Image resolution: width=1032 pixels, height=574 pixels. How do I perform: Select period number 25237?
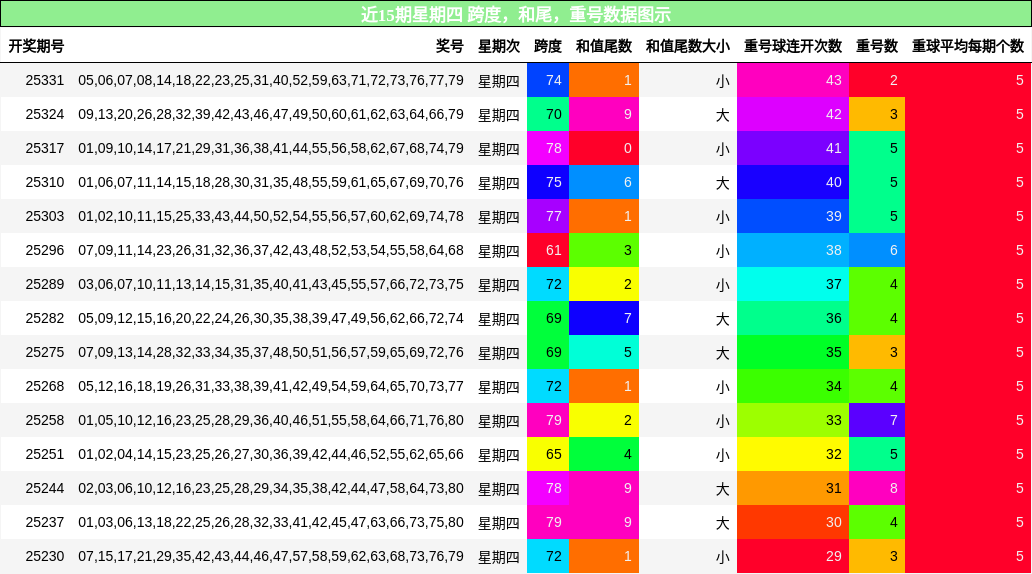pyautogui.click(x=45, y=523)
